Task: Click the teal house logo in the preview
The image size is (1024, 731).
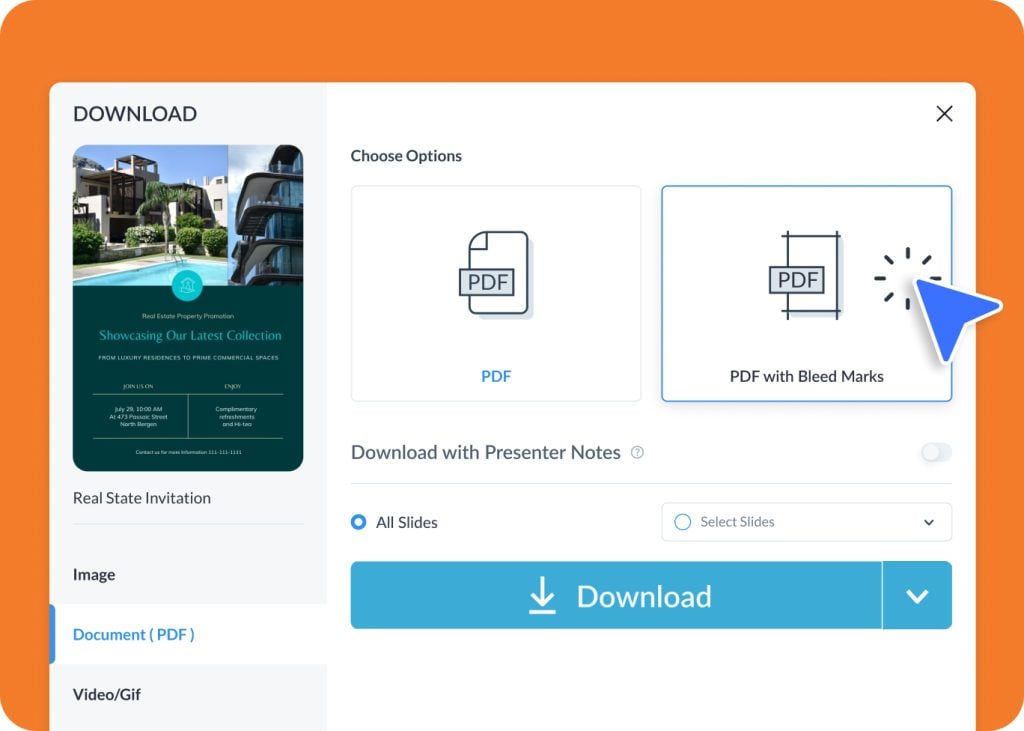Action: point(187,285)
